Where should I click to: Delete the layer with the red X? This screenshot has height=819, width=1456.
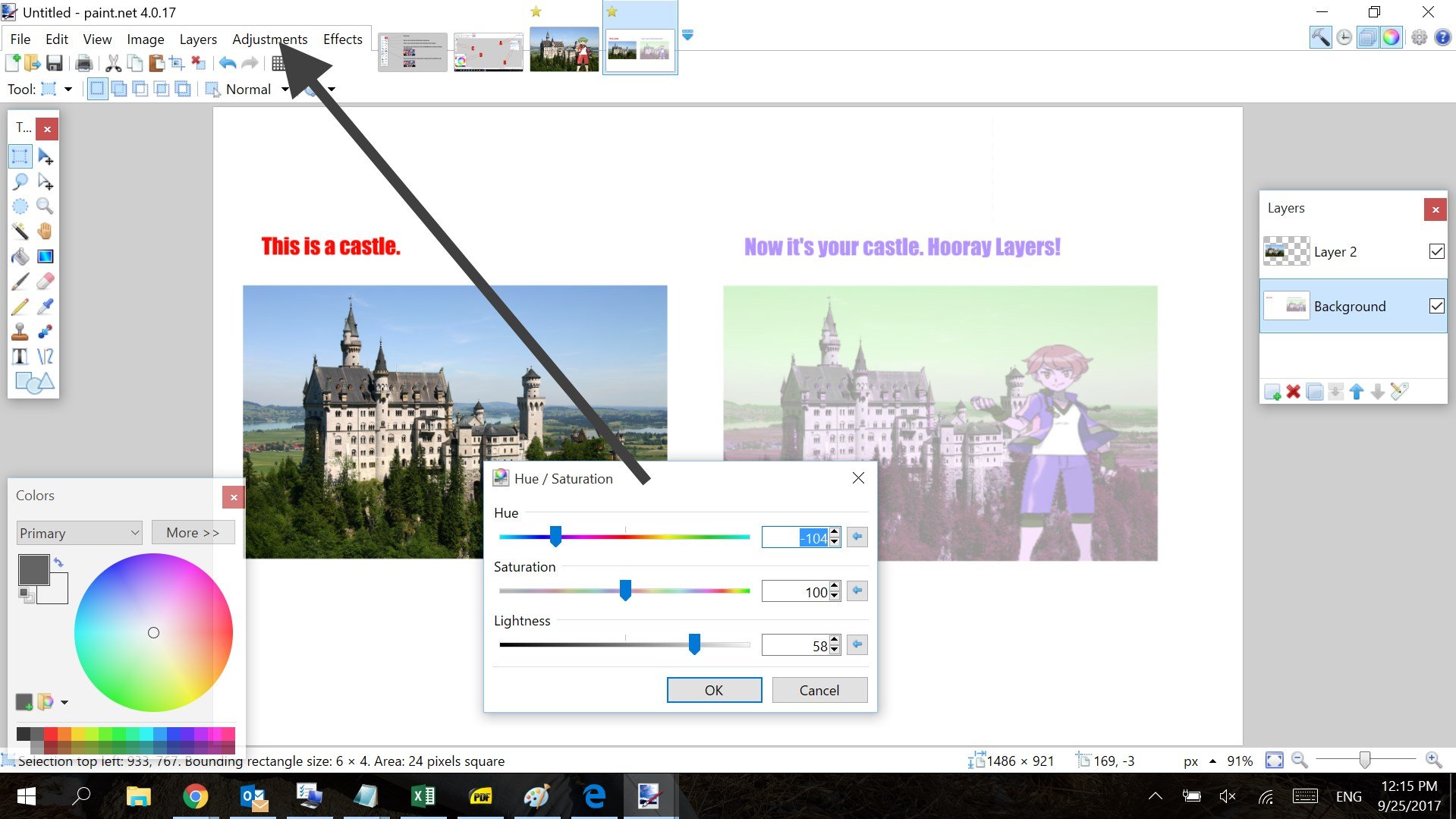coord(1294,392)
